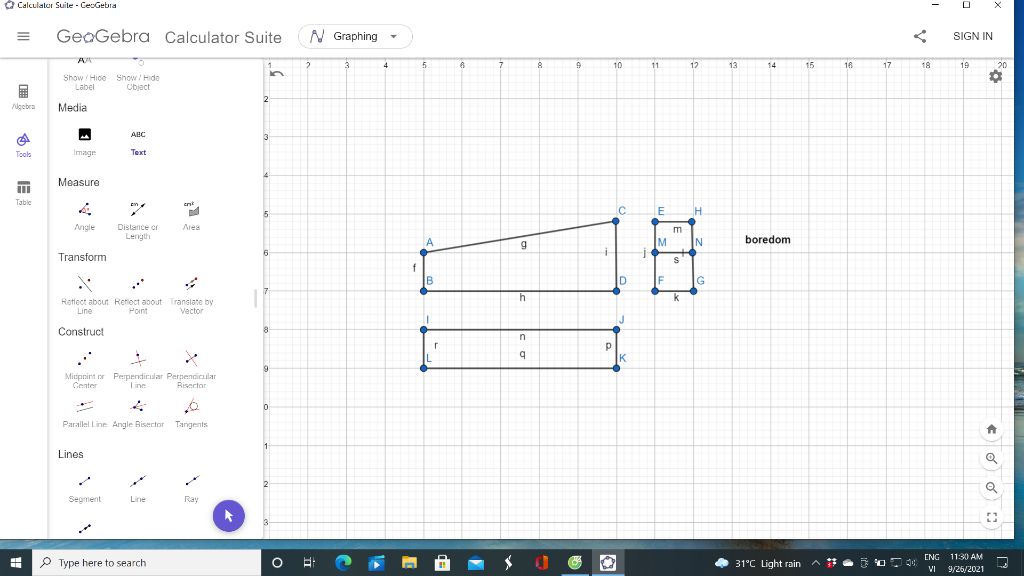Open graphics view settings gear
Image resolution: width=1024 pixels, height=576 pixels.
995,76
